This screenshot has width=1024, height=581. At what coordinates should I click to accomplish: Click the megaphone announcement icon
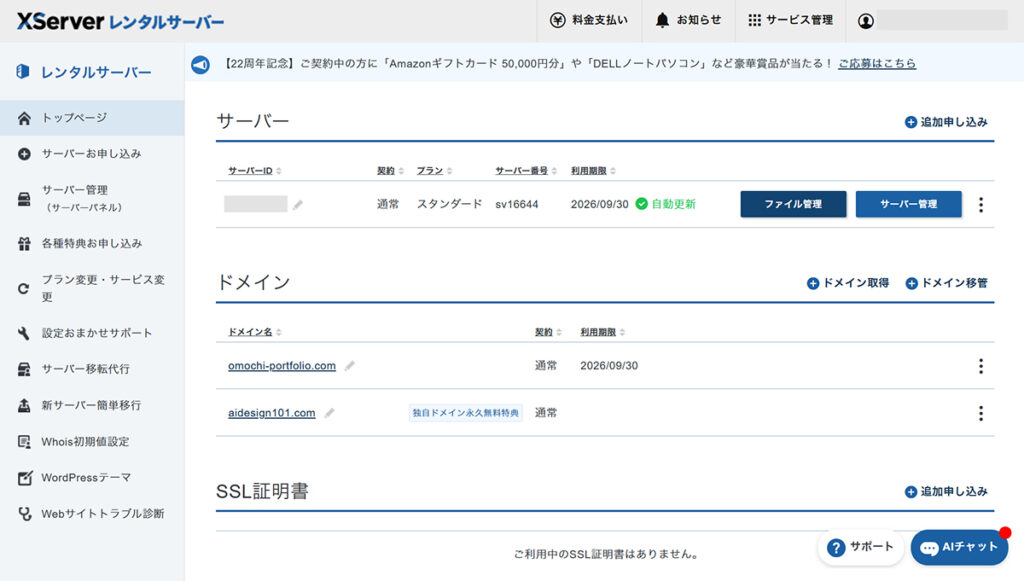click(x=200, y=64)
